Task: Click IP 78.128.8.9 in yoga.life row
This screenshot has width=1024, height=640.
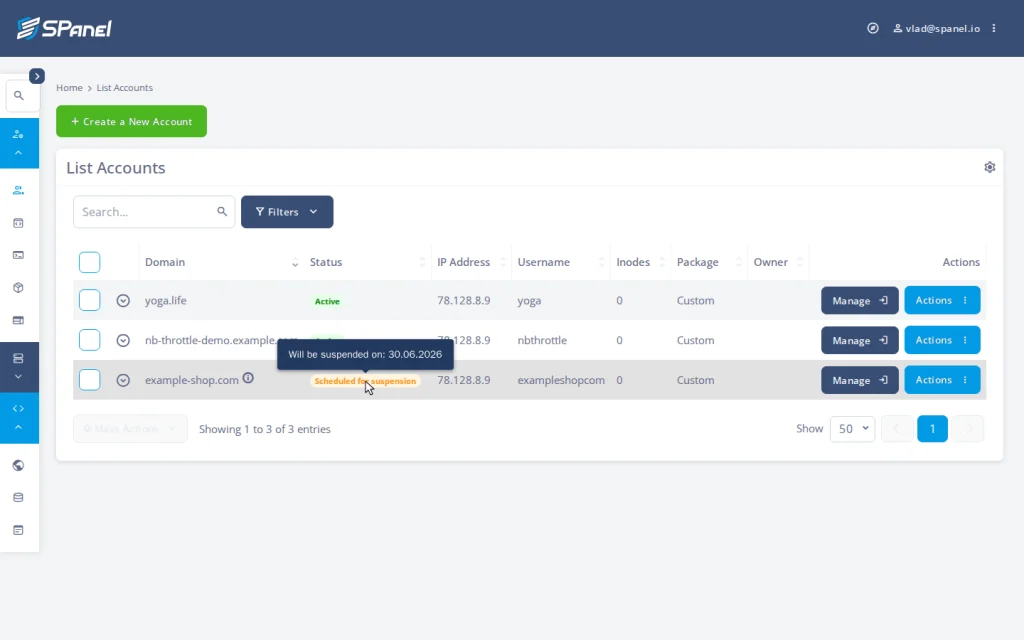Action: point(464,300)
